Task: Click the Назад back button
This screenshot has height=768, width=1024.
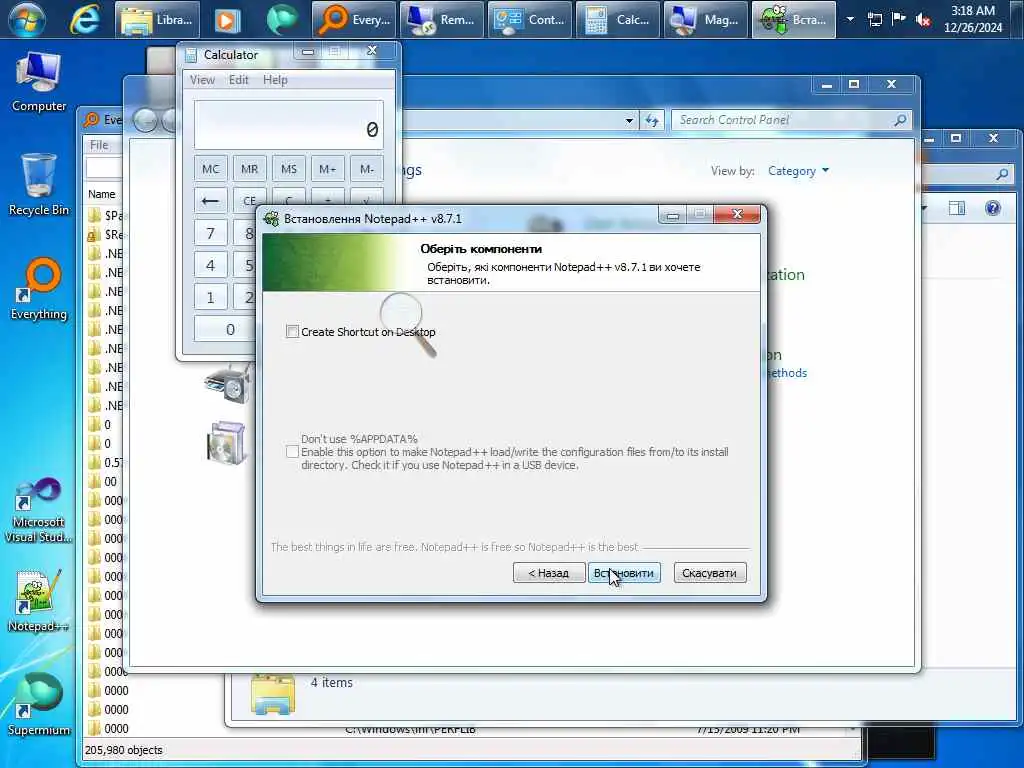Action: point(549,573)
